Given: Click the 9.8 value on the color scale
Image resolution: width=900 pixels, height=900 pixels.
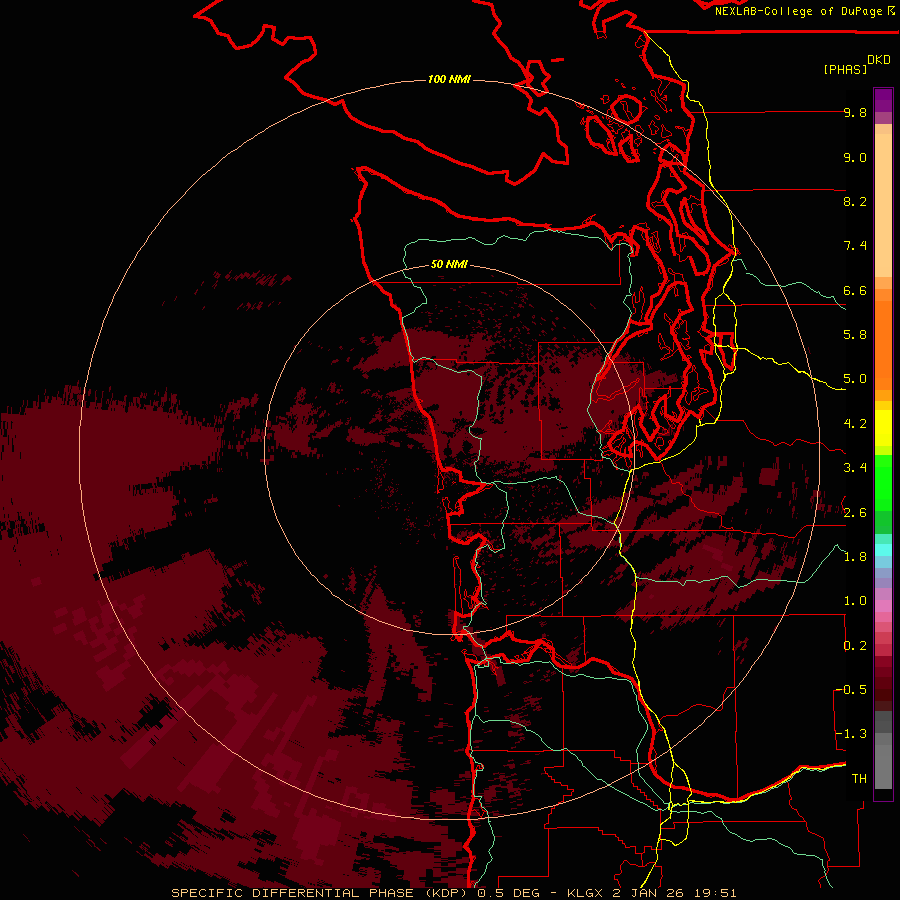Looking at the screenshot, I should [855, 112].
